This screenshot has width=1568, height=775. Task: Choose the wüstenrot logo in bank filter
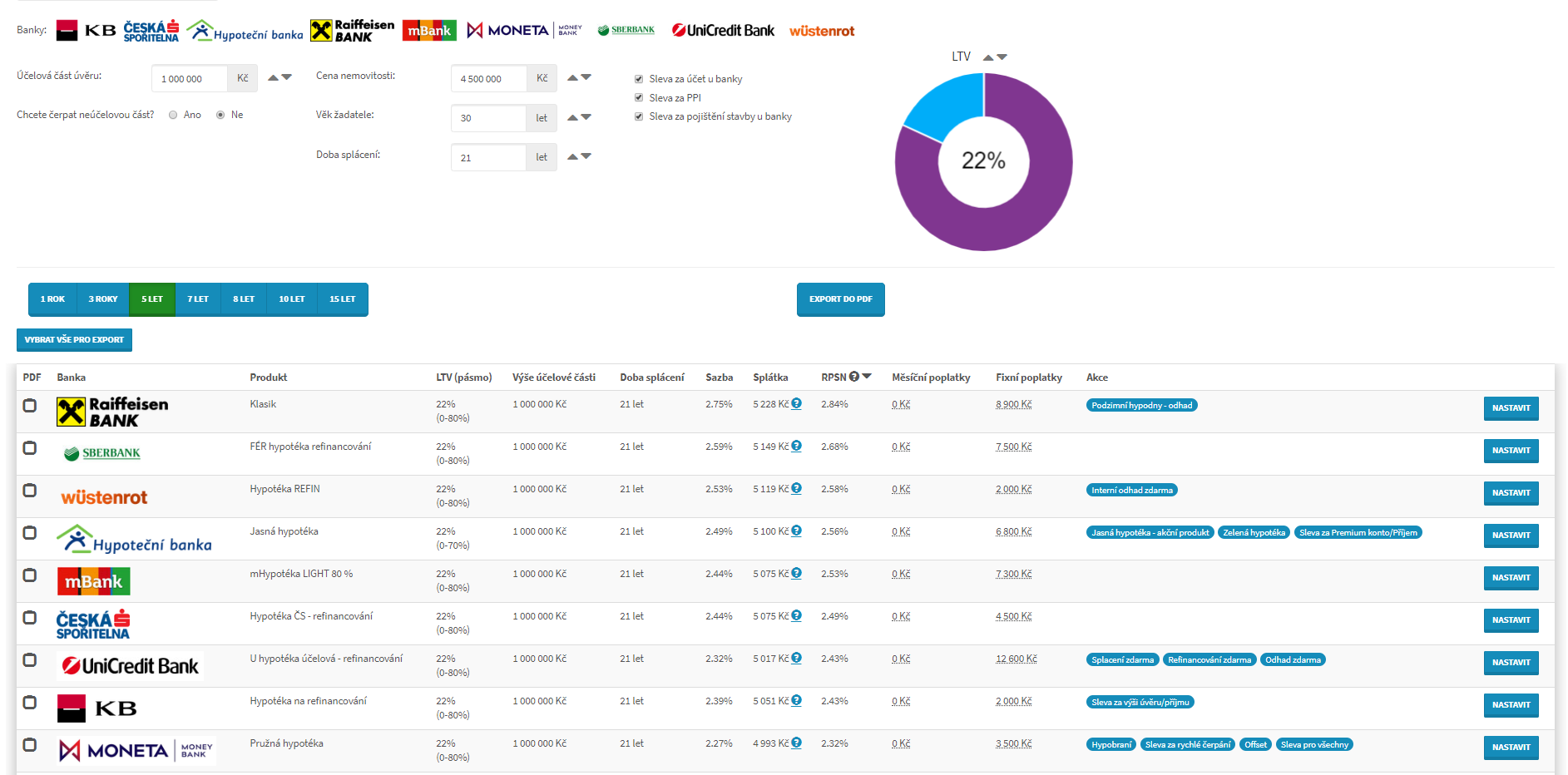[x=822, y=31]
